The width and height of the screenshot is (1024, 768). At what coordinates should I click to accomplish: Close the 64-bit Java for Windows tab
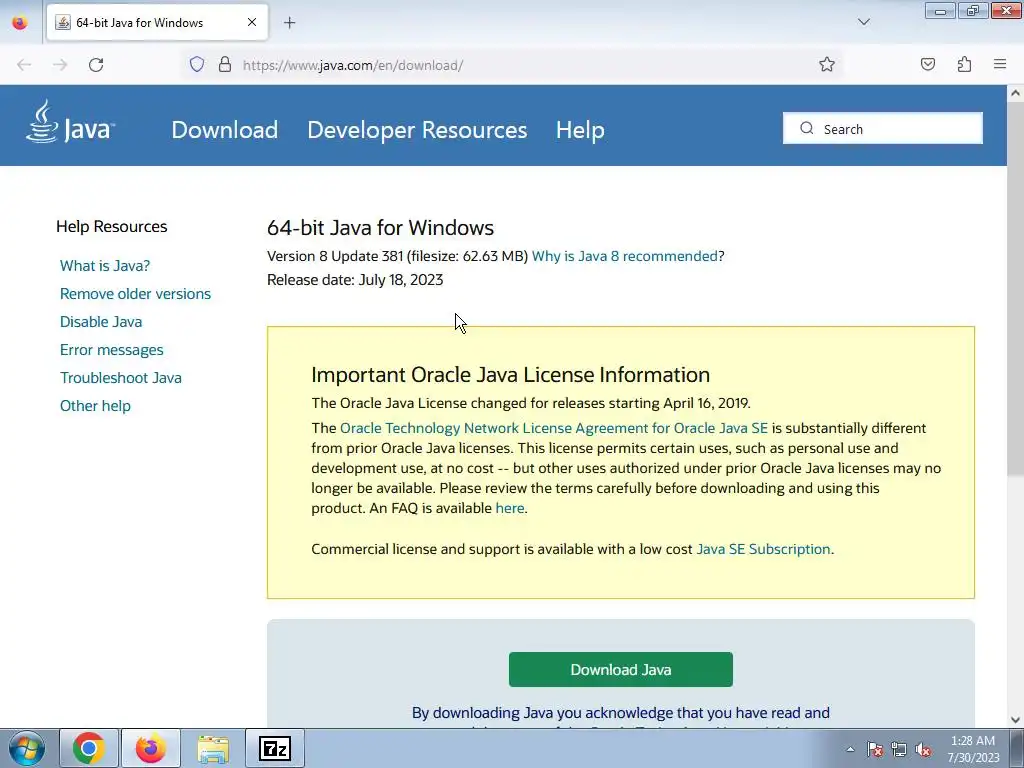tap(251, 22)
